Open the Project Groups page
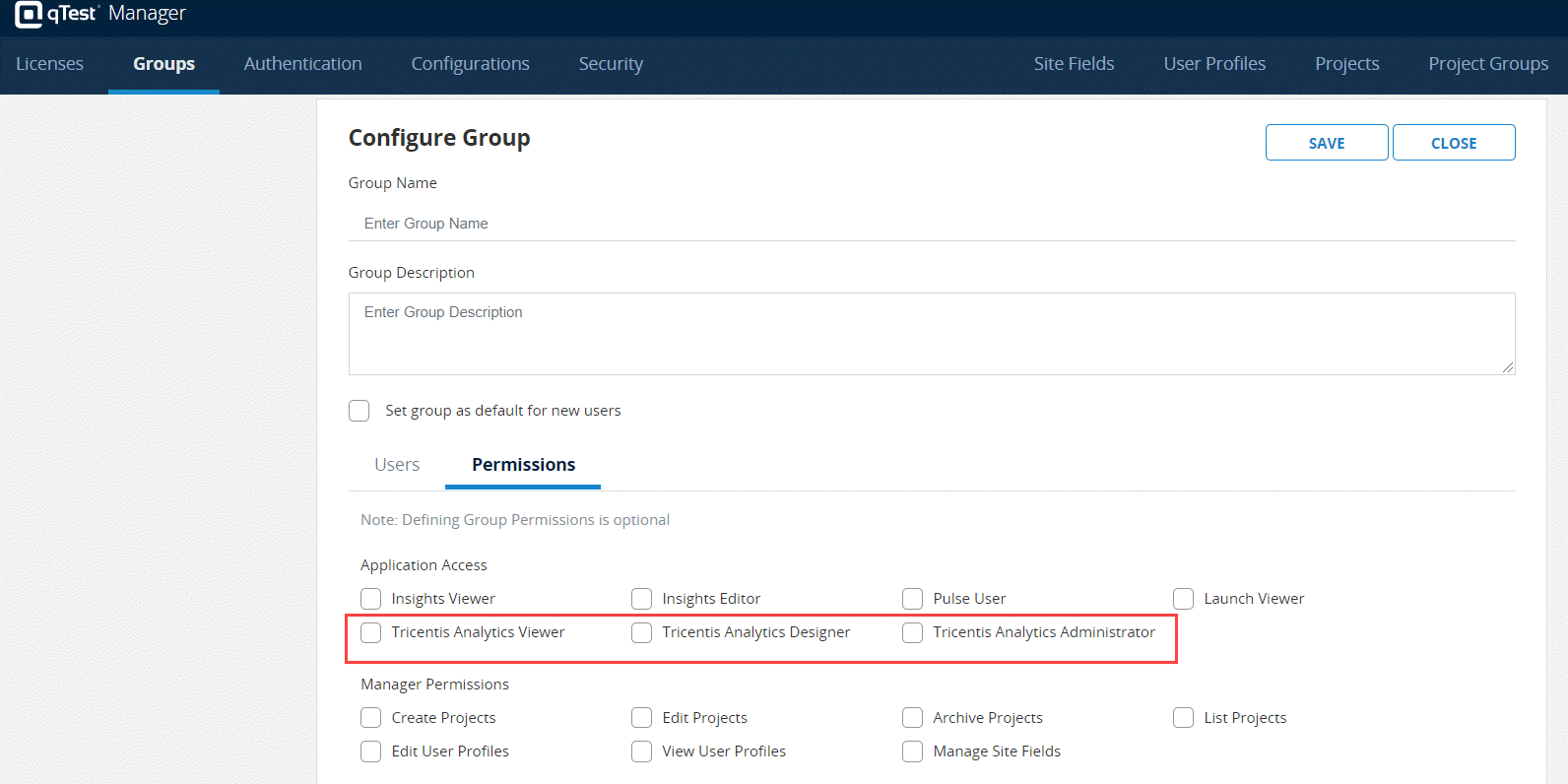 coord(1488,64)
